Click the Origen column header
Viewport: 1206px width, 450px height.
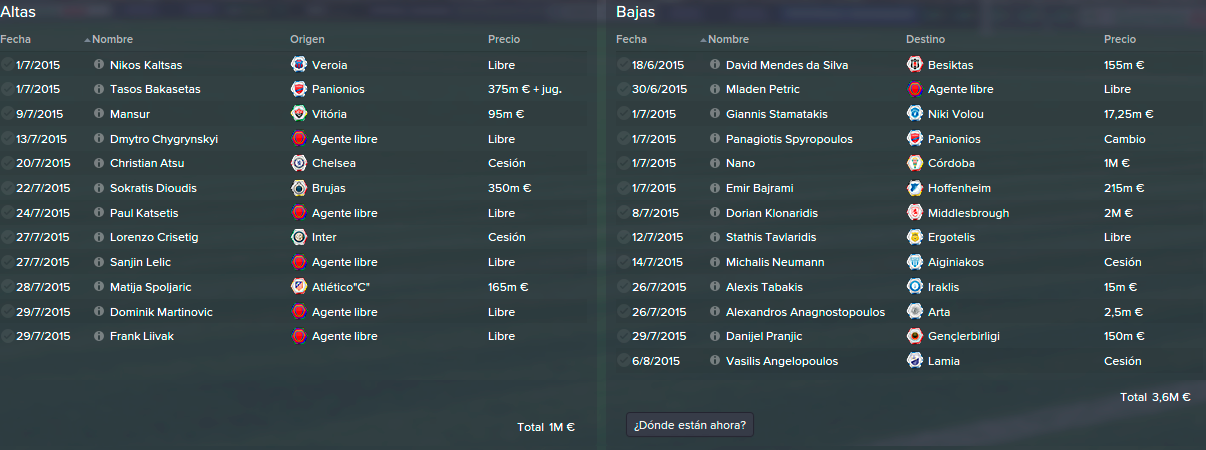click(x=307, y=40)
